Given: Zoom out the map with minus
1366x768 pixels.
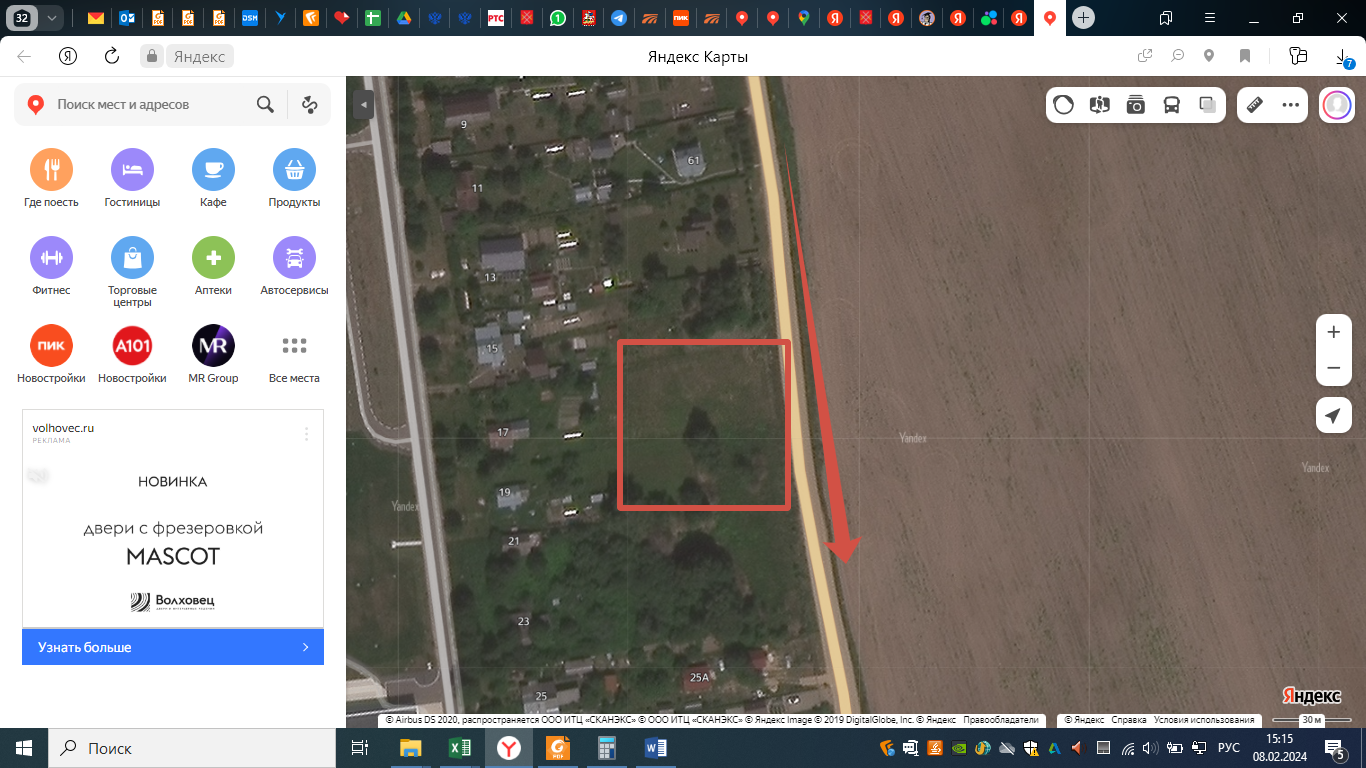Looking at the screenshot, I should 1333,368.
